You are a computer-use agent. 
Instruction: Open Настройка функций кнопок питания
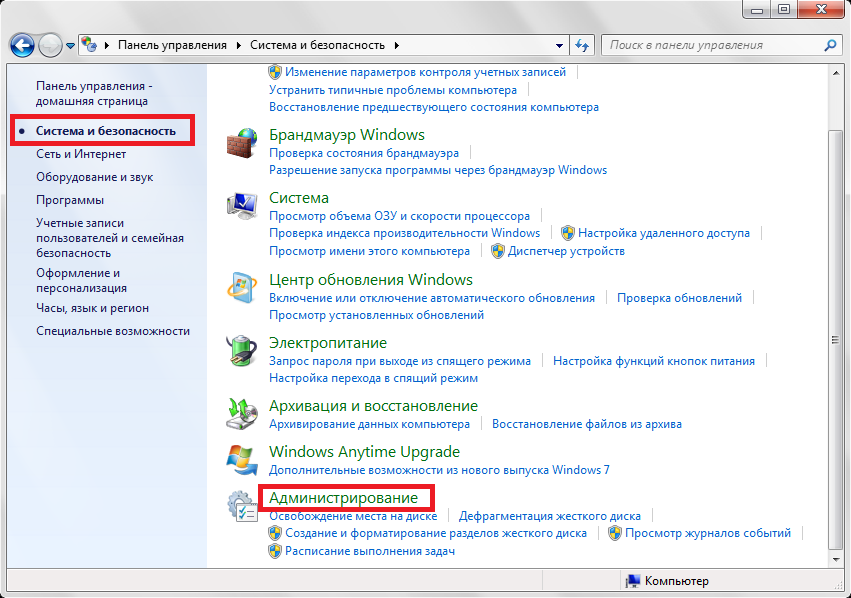coord(654,361)
